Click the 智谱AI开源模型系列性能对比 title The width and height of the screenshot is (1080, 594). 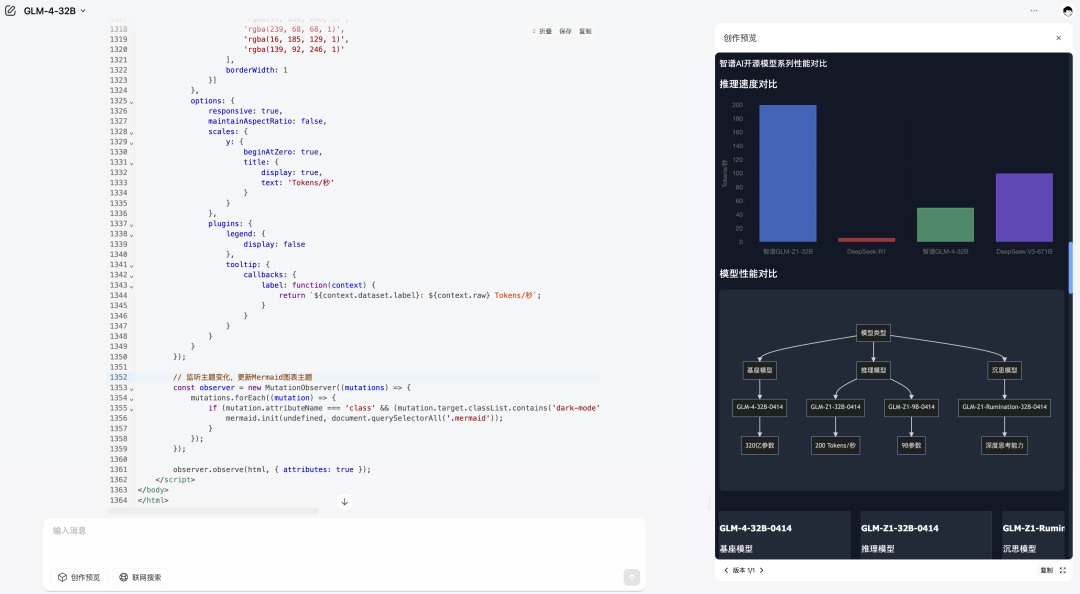pyautogui.click(x=773, y=63)
